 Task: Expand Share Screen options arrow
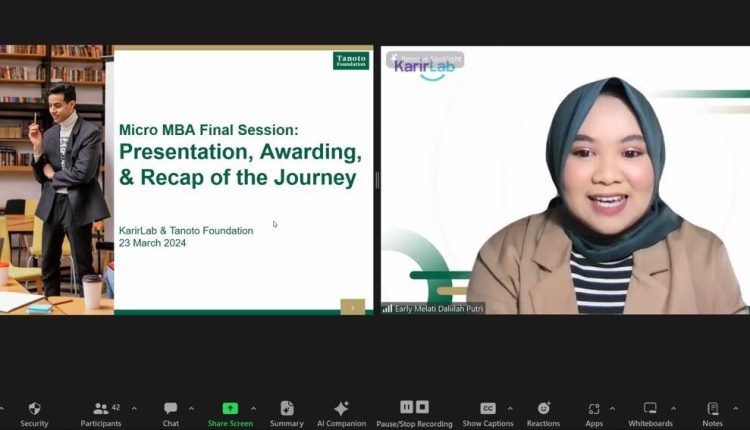point(253,408)
